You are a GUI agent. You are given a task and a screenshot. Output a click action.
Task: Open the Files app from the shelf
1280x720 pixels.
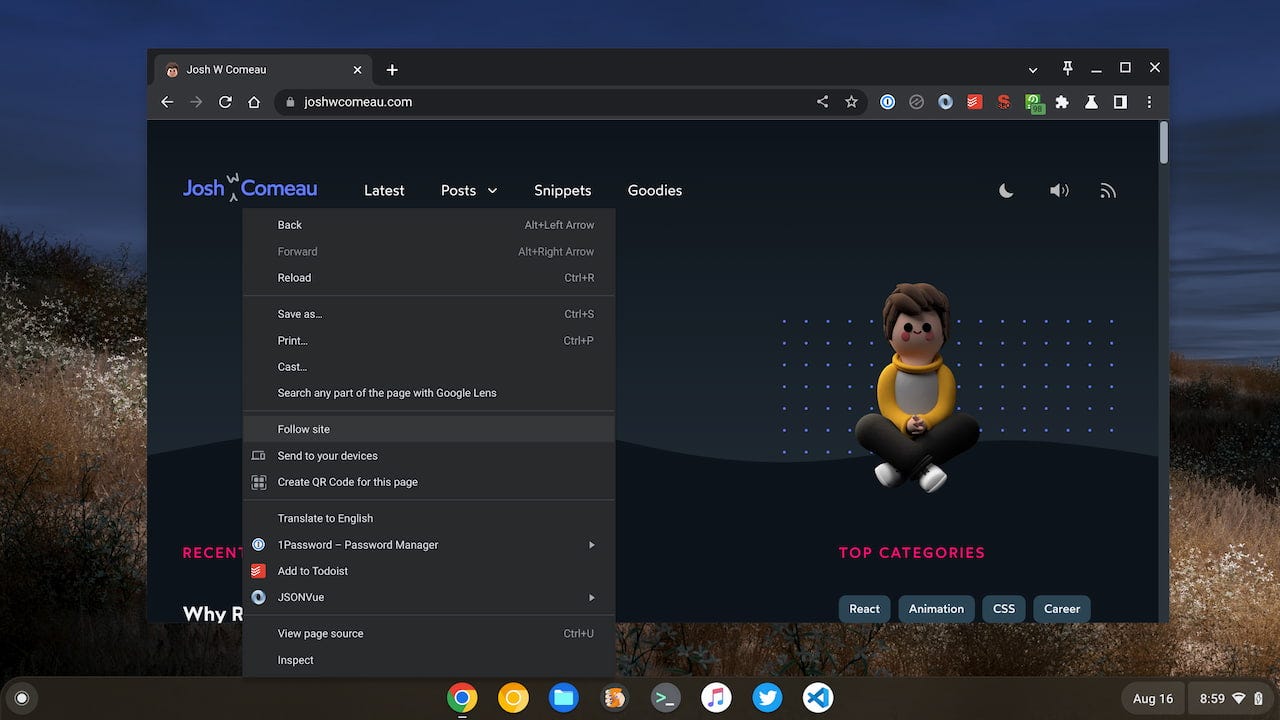pyautogui.click(x=564, y=698)
